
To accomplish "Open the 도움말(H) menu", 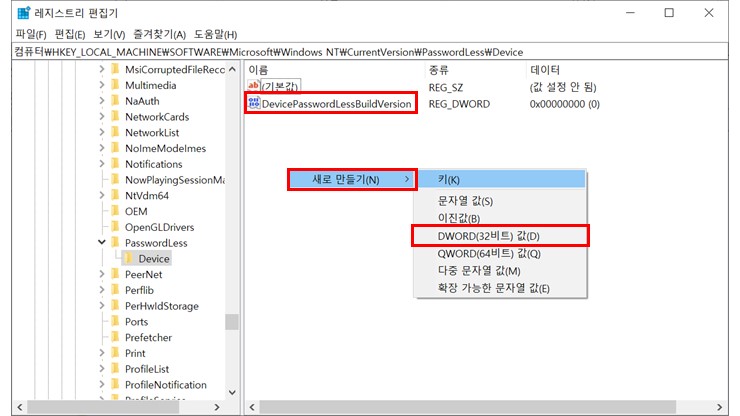I will (216, 34).
